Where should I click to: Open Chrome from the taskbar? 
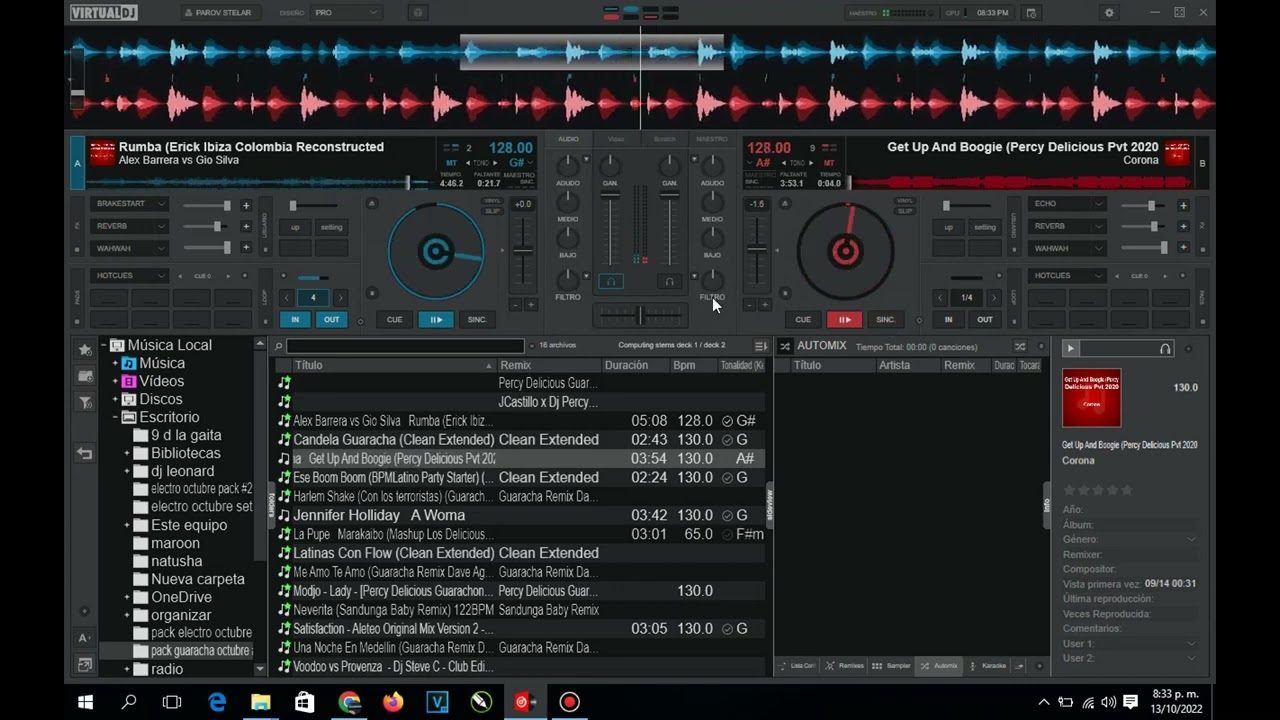point(349,702)
